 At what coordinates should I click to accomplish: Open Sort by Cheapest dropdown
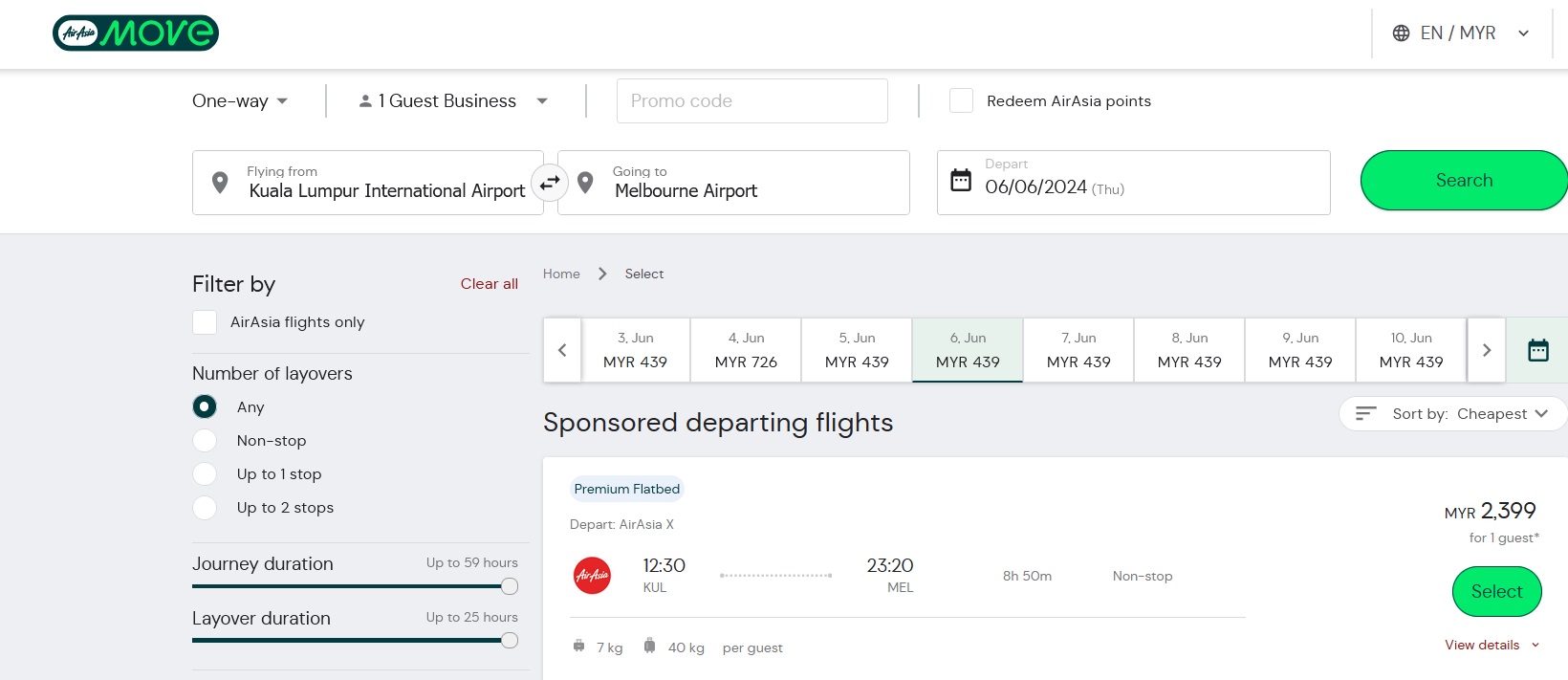point(1453,414)
